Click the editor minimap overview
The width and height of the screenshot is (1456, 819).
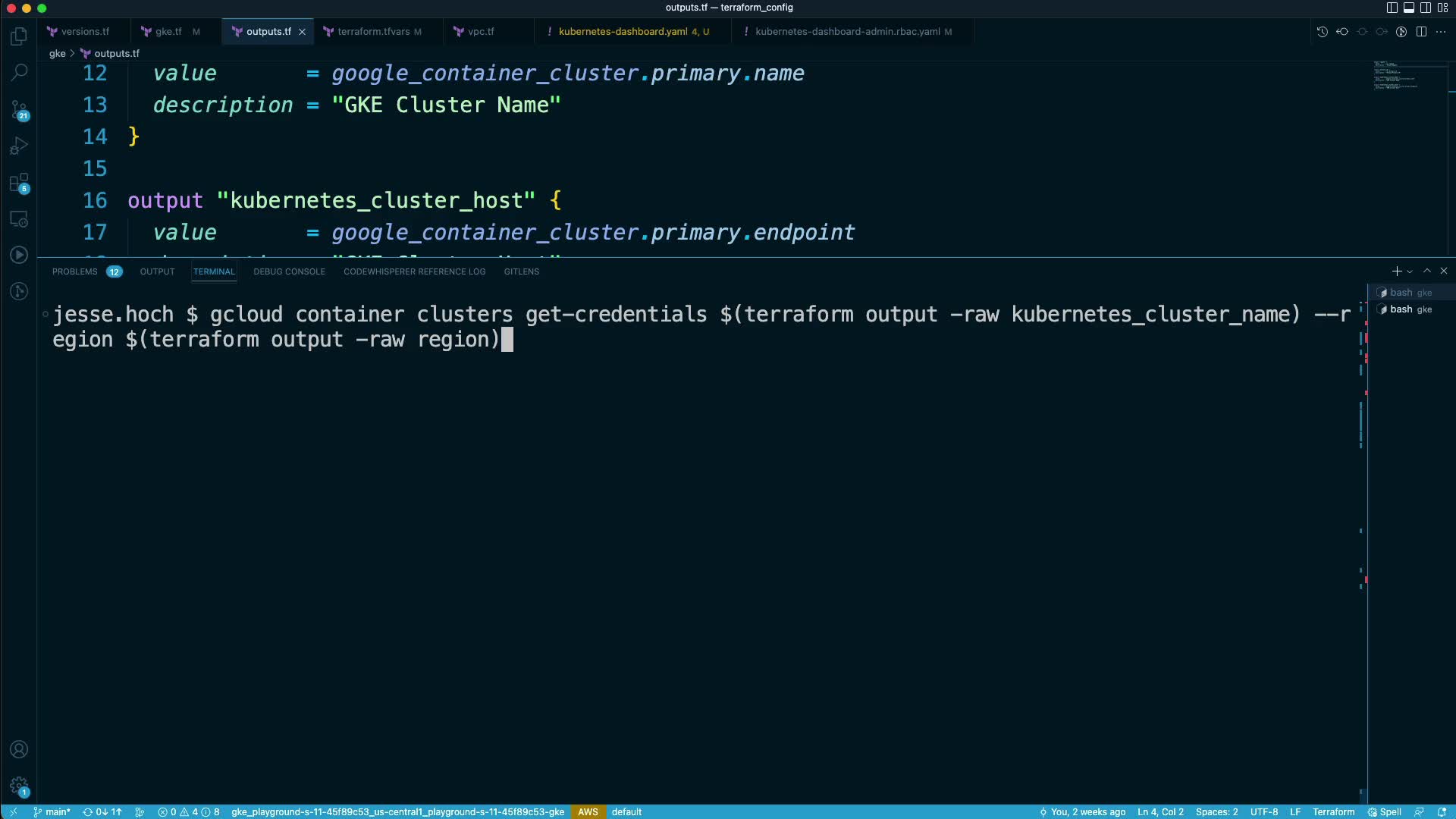coord(1395,76)
